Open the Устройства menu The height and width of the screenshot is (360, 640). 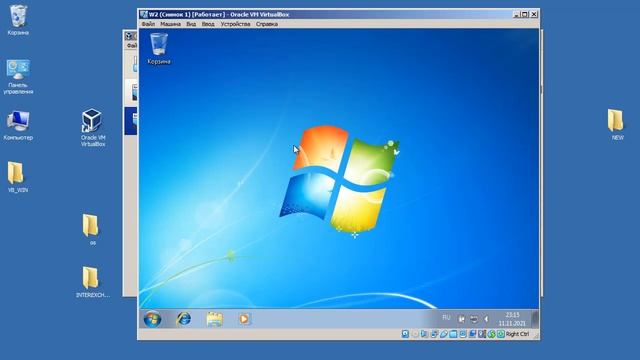tap(235, 24)
